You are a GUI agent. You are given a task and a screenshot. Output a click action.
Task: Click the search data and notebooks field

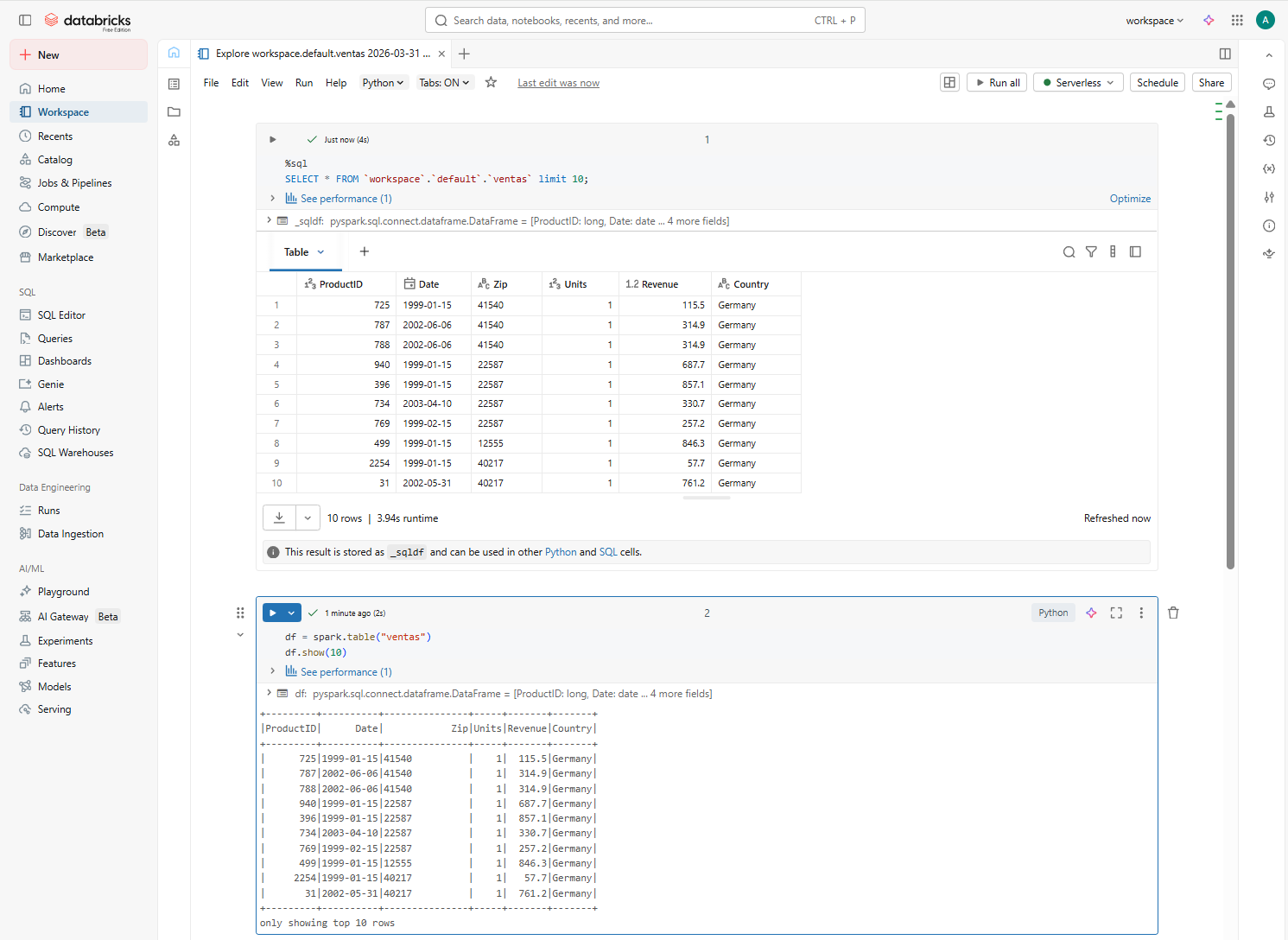(x=644, y=21)
